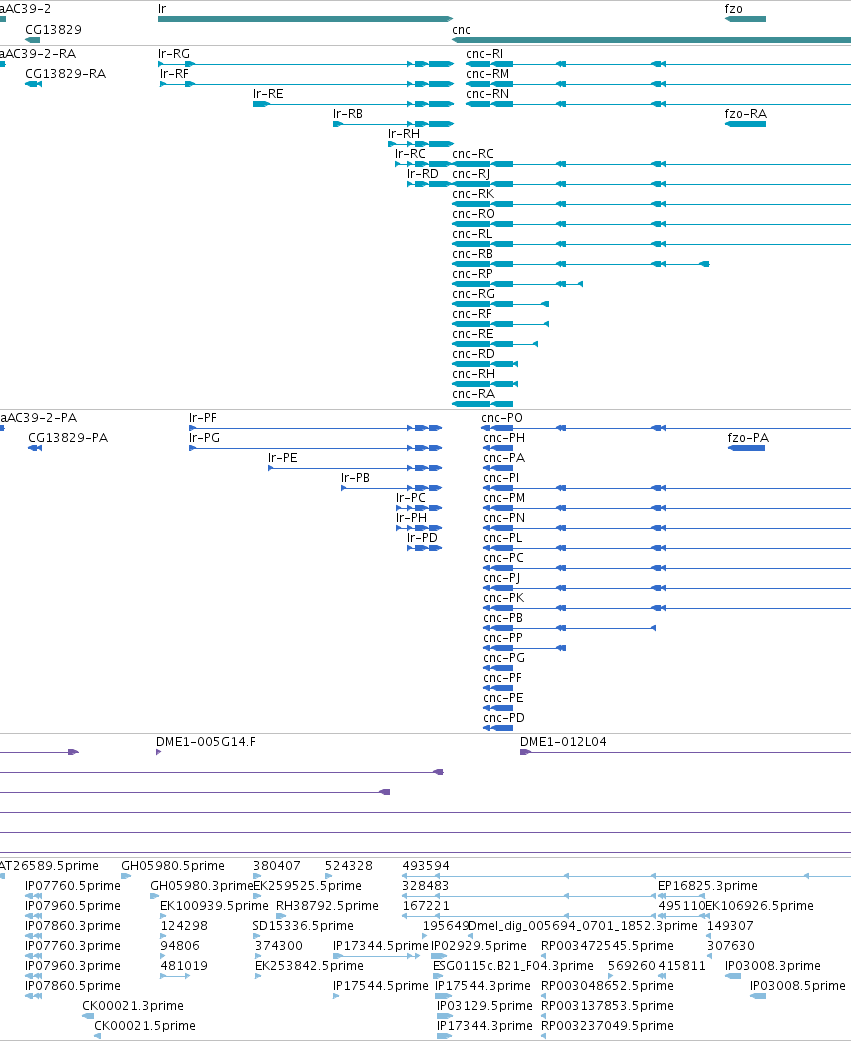Open transcript Ir-RH label

(404, 133)
